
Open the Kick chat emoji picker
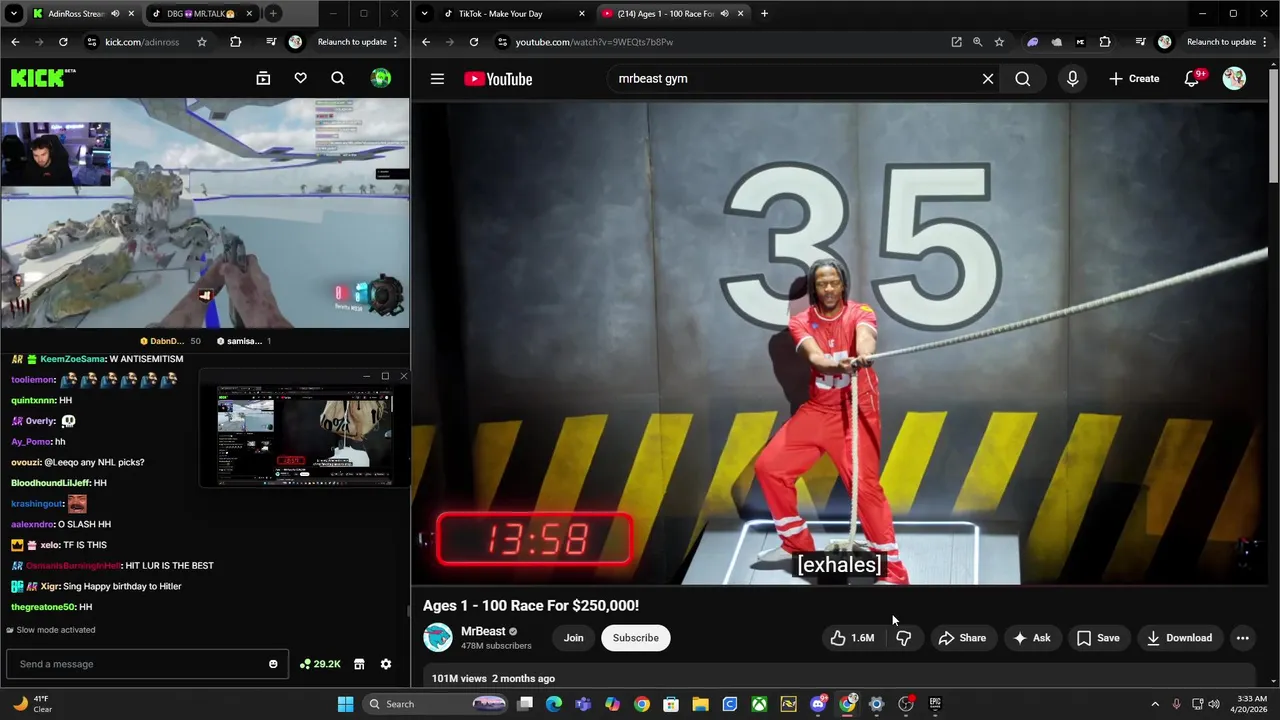(273, 664)
